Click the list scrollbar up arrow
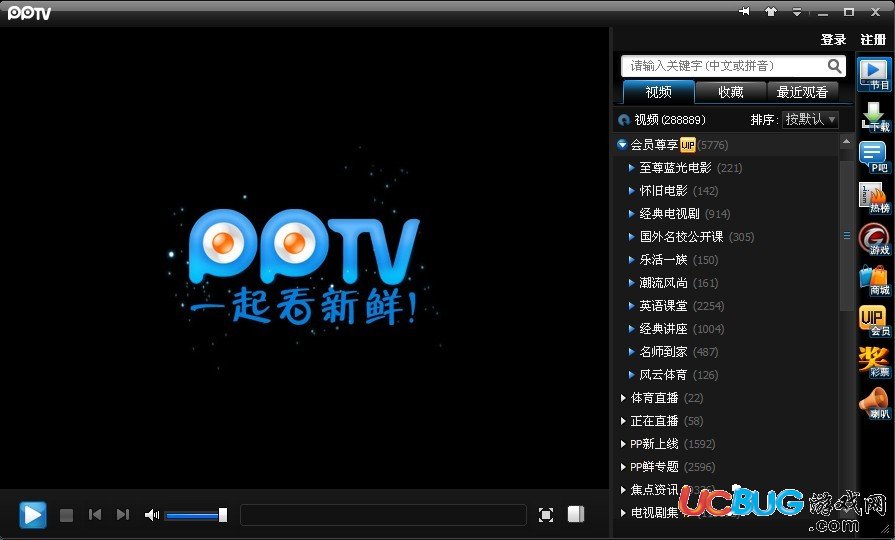This screenshot has width=895, height=540. [x=846, y=140]
